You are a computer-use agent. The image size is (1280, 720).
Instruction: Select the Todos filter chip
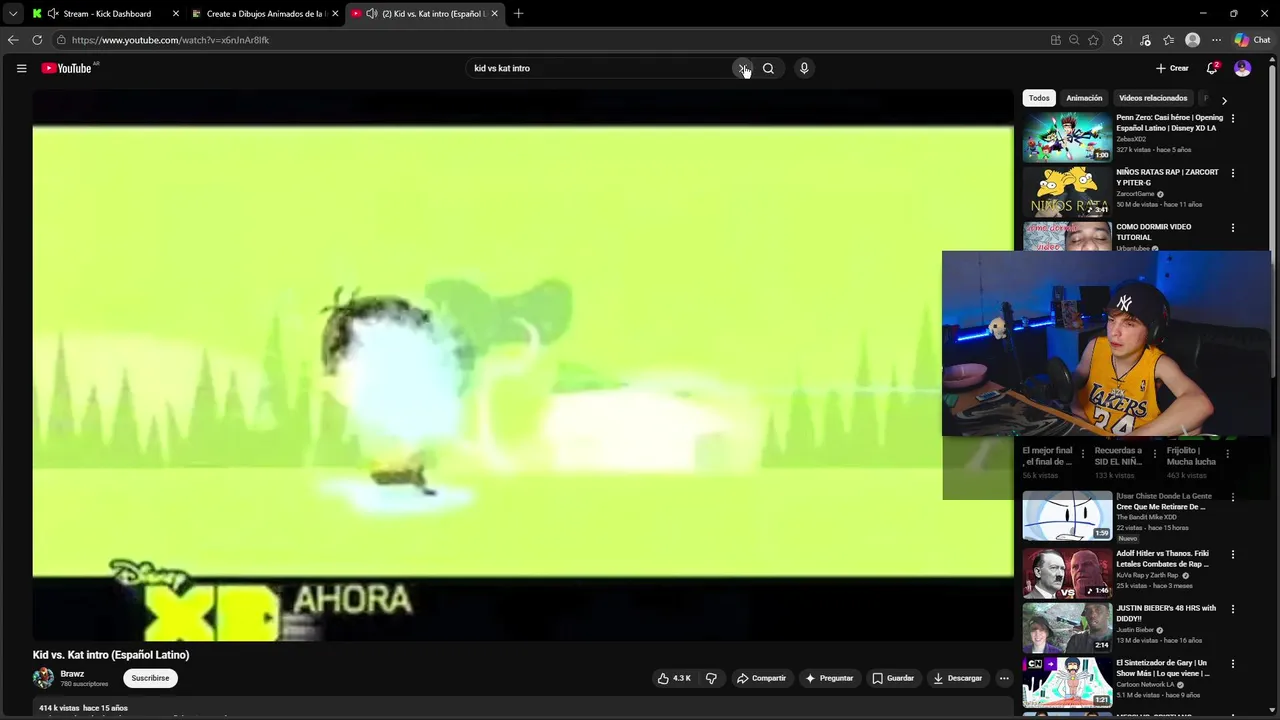1039,98
